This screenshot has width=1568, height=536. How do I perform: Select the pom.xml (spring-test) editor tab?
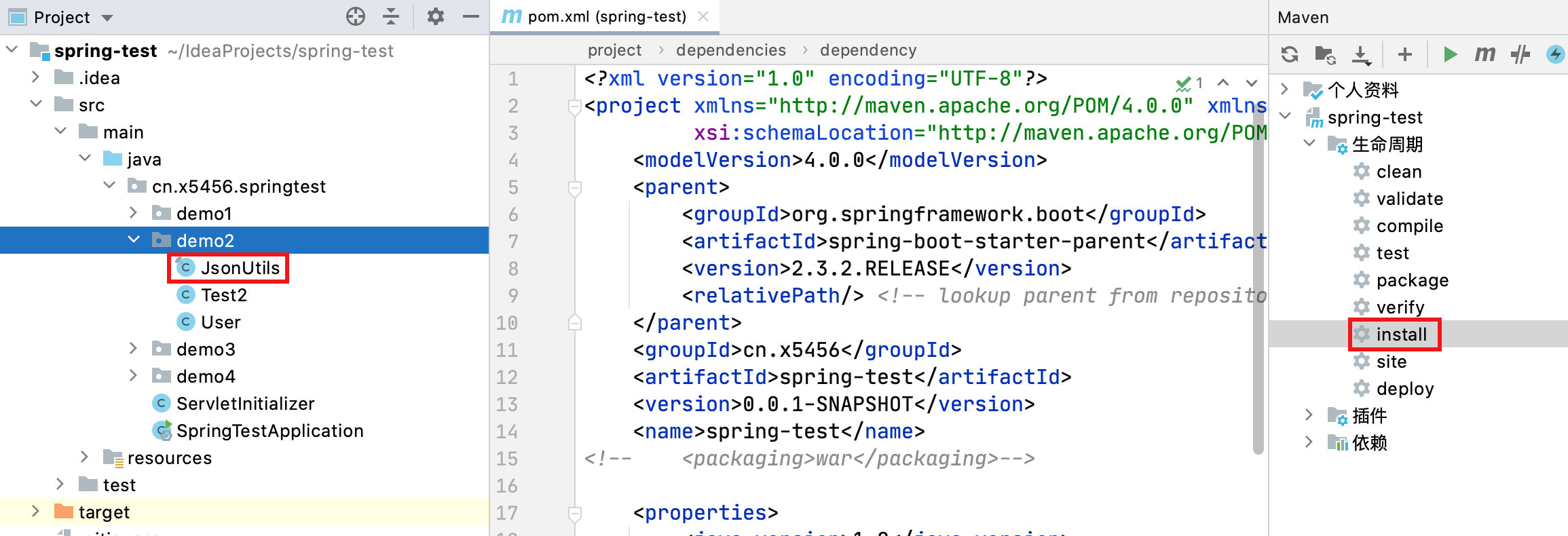(x=606, y=16)
